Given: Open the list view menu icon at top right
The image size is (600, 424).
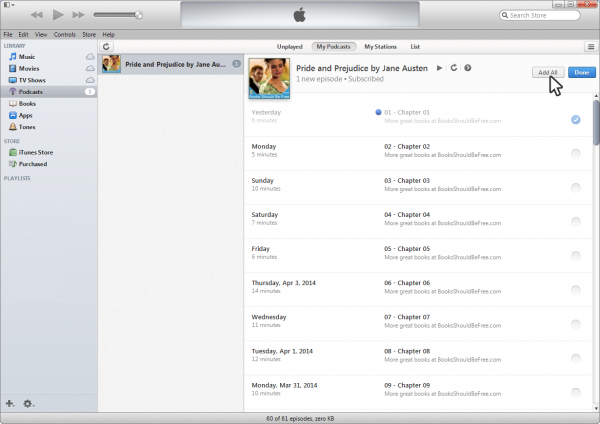Looking at the screenshot, I should point(591,47).
